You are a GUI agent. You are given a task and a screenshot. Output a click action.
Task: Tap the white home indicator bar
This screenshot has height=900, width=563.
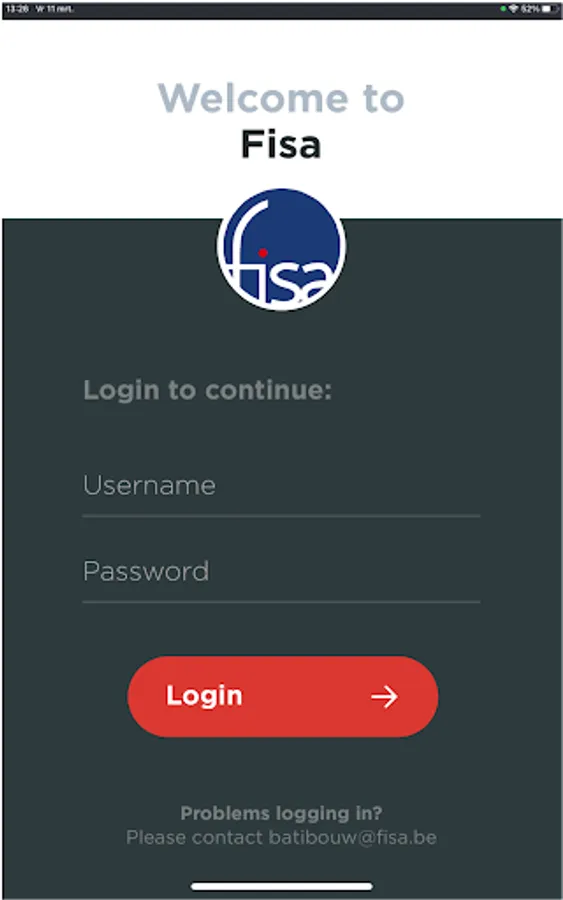281,886
